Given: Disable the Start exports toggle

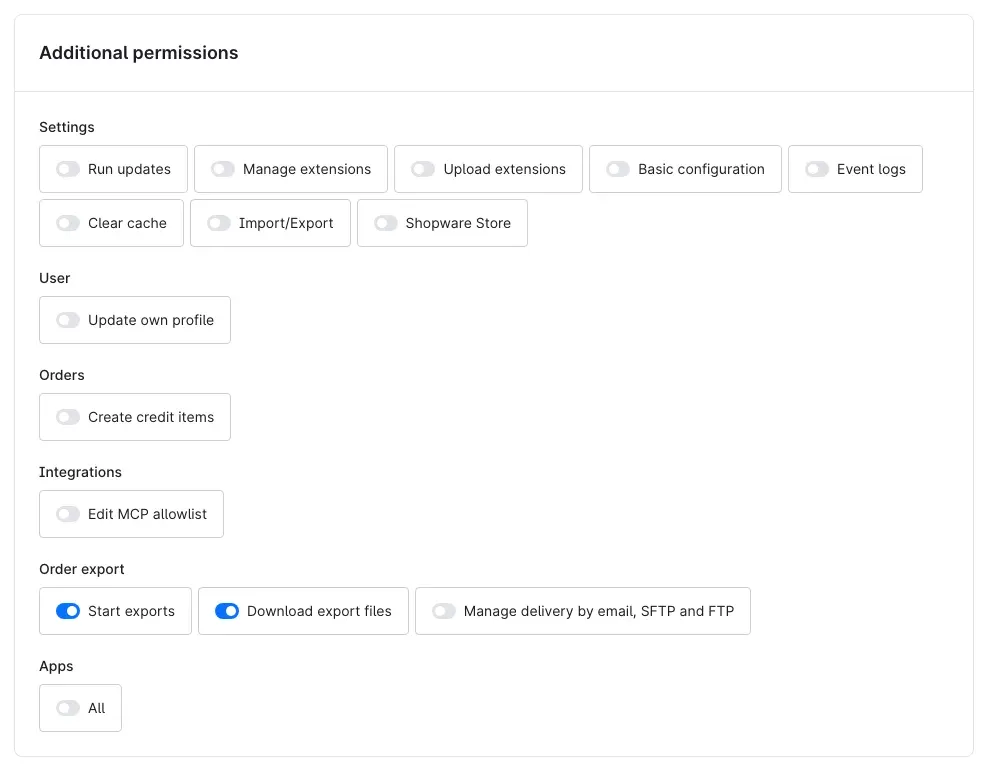Looking at the screenshot, I should pyautogui.click(x=68, y=611).
